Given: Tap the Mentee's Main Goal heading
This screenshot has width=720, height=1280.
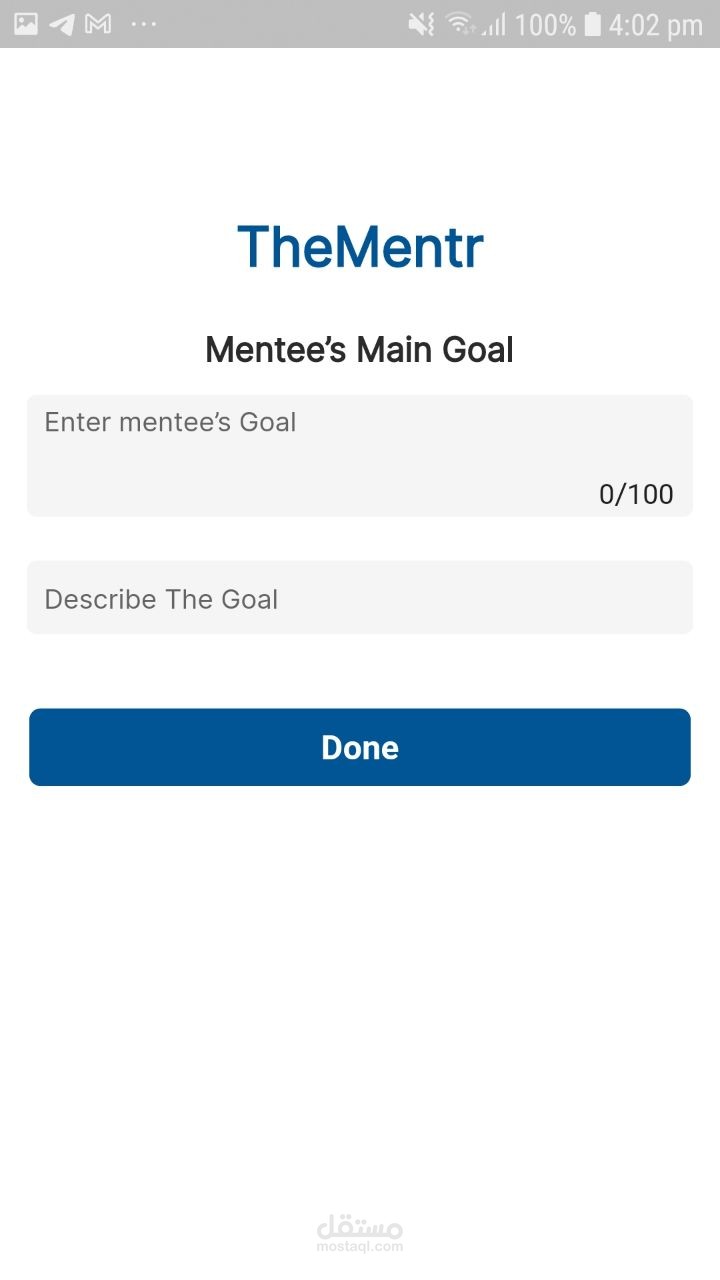Looking at the screenshot, I should click(360, 350).
